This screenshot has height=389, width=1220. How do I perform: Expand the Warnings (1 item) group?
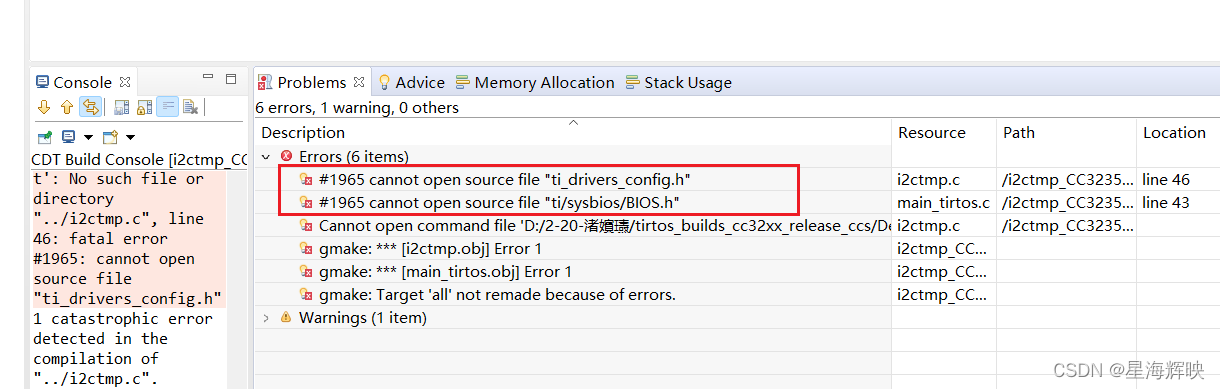tap(266, 317)
